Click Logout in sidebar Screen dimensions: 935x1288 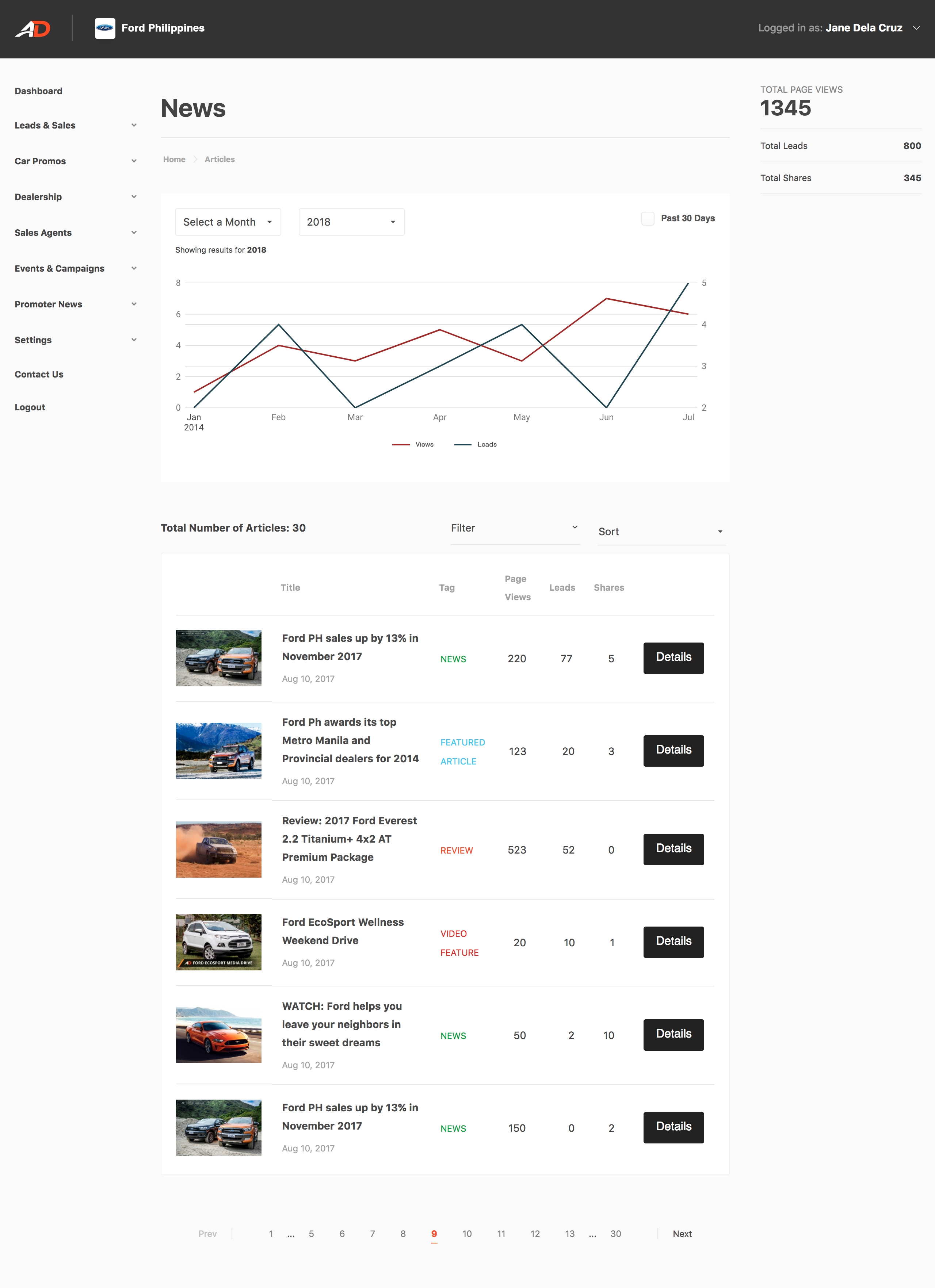click(x=30, y=407)
